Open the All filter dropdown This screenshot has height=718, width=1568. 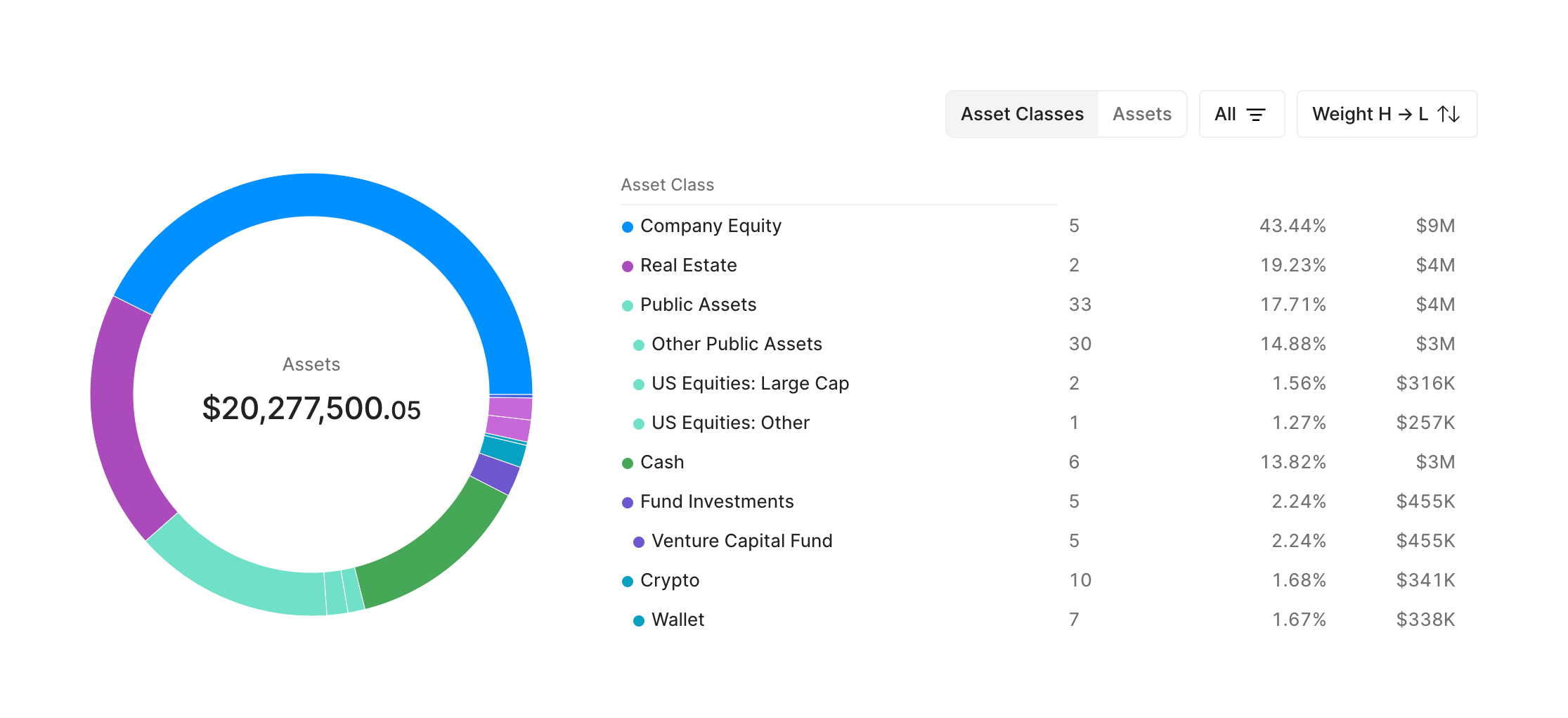1241,114
